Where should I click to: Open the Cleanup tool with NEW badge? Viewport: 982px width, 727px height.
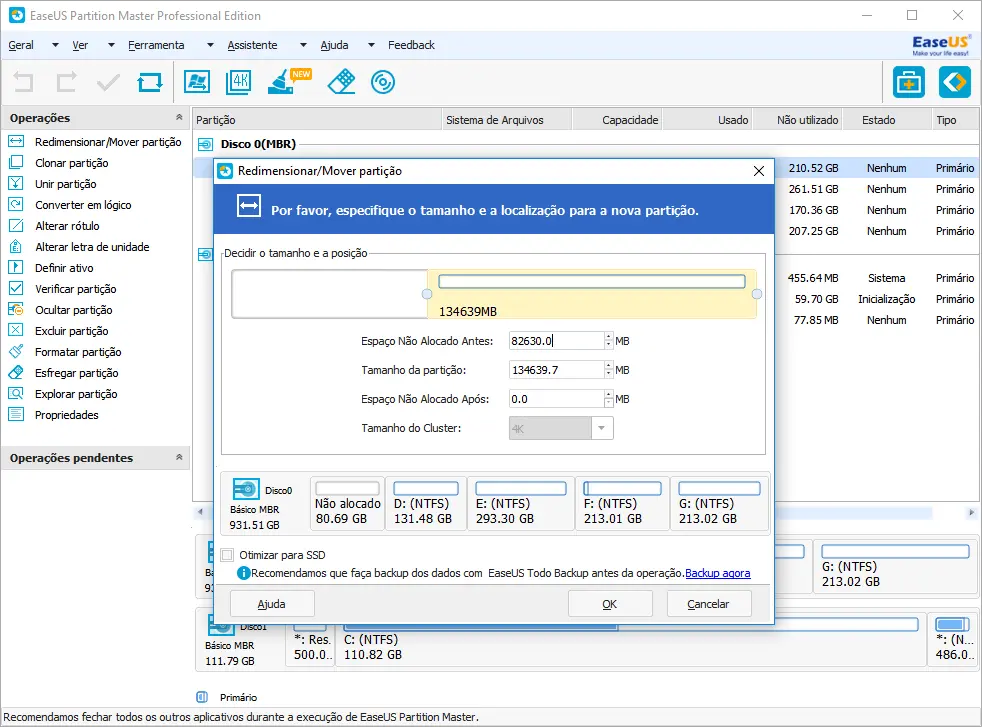(287, 82)
